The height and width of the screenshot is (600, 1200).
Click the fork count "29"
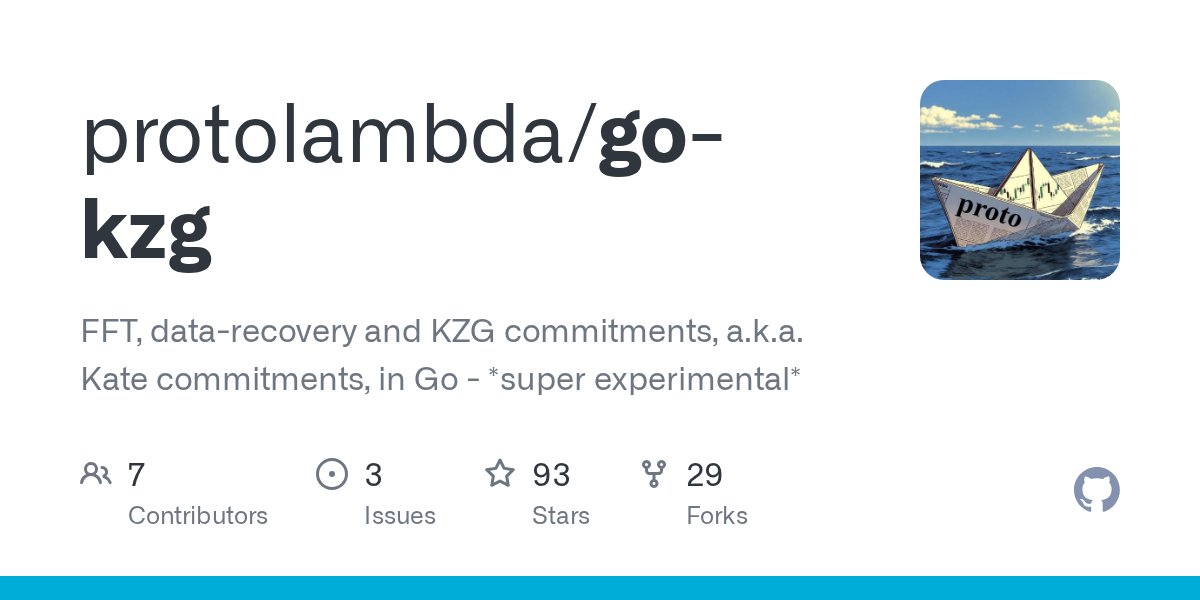(x=704, y=474)
